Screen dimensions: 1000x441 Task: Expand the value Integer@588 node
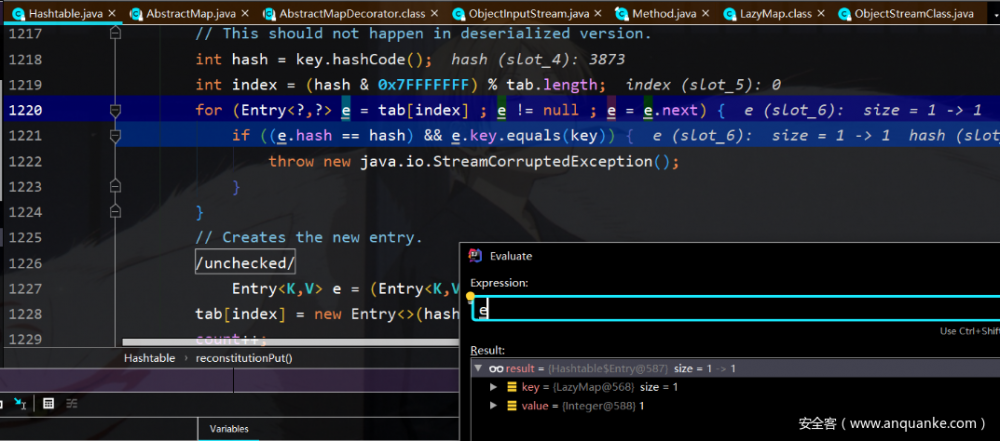pyautogui.click(x=494, y=406)
